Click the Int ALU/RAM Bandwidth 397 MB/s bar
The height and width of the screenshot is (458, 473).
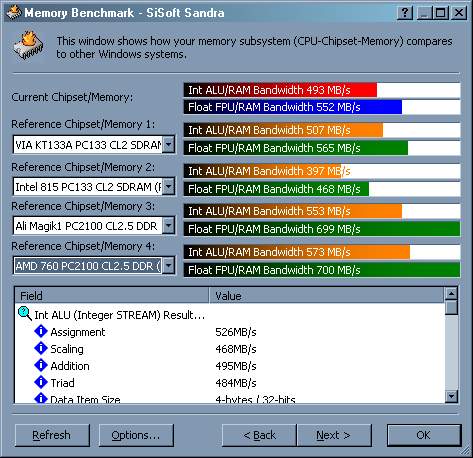(322, 171)
